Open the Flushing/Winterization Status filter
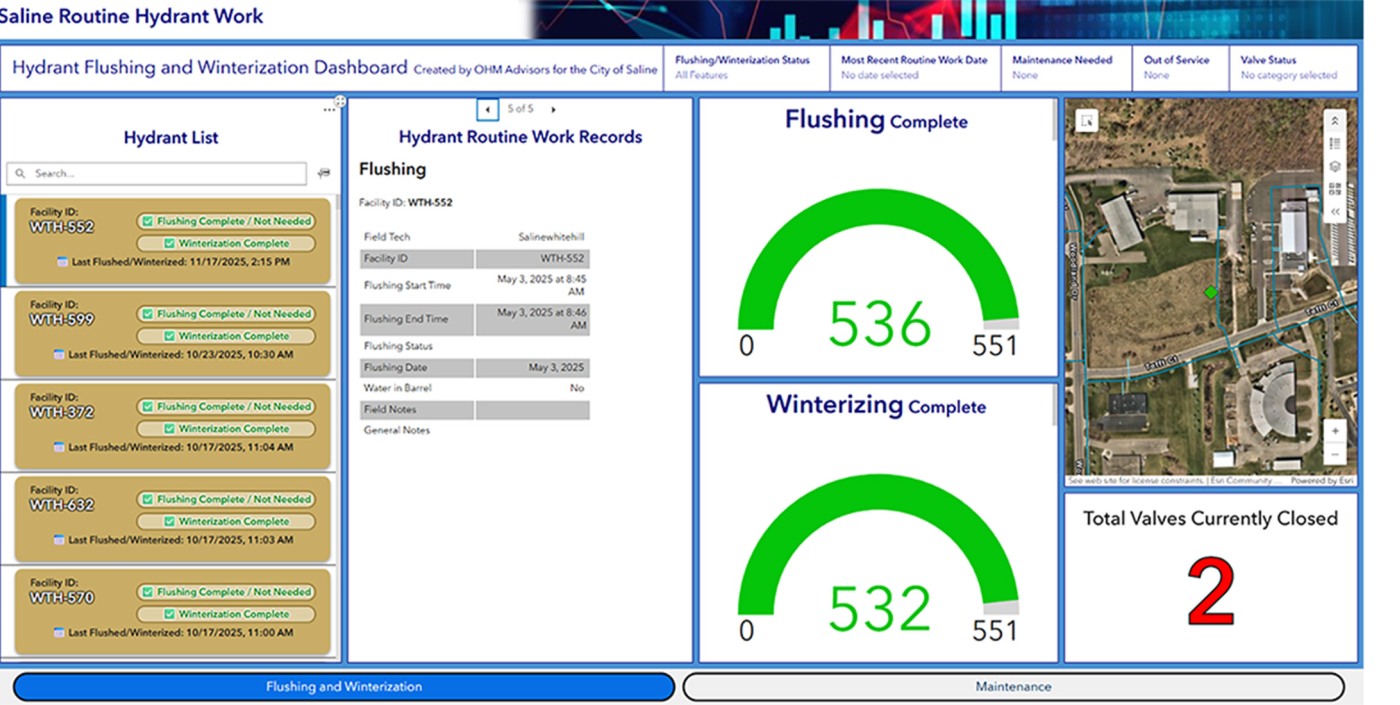Viewport: 1400px width, 705px height. tap(746, 68)
